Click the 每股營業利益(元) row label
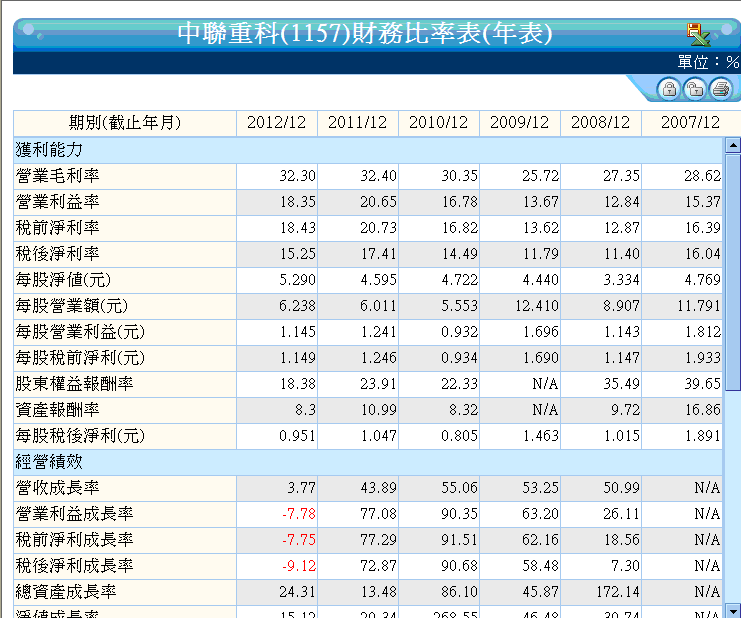The width and height of the screenshot is (741, 618). pyautogui.click(x=80, y=332)
